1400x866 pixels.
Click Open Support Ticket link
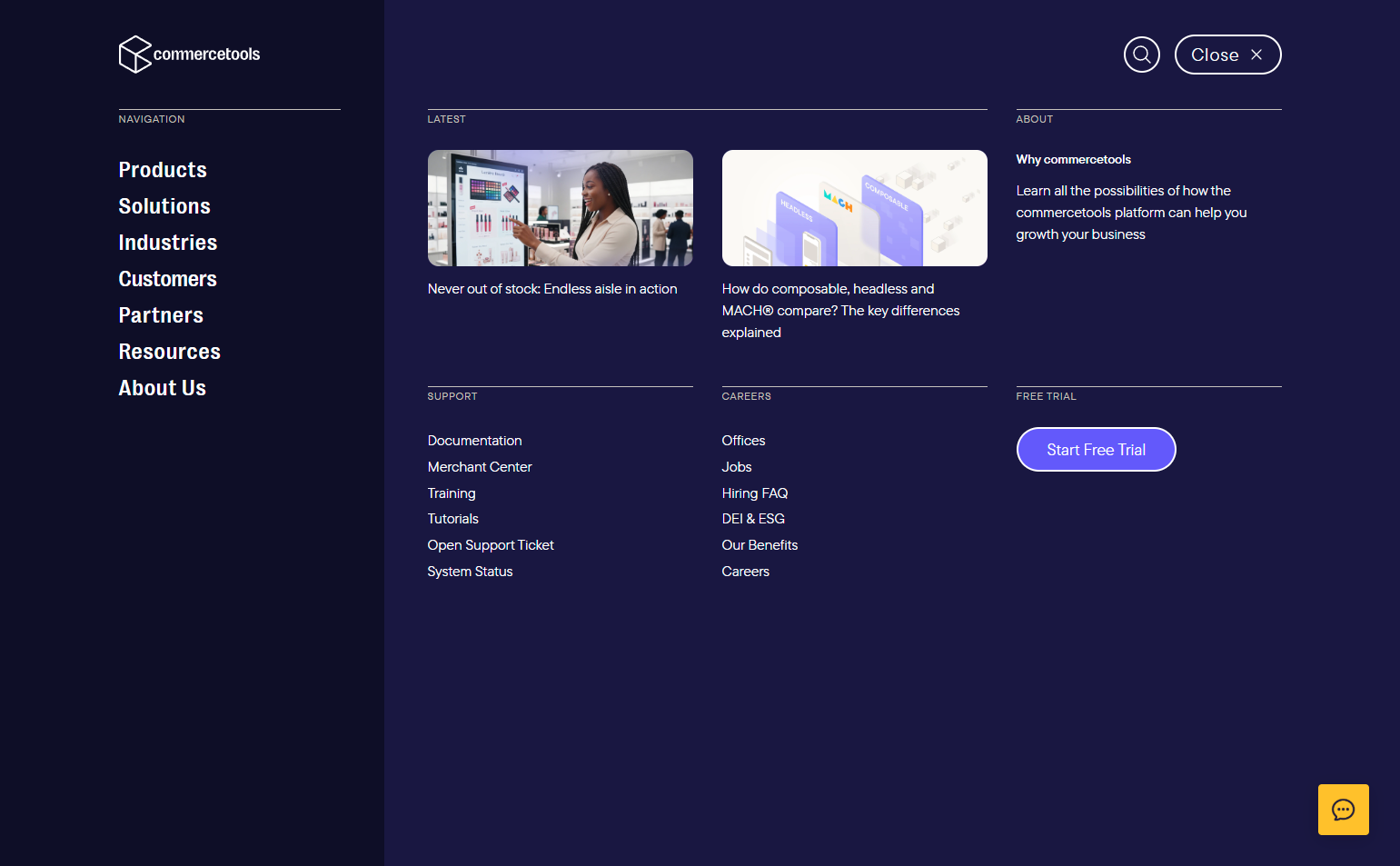tap(491, 544)
